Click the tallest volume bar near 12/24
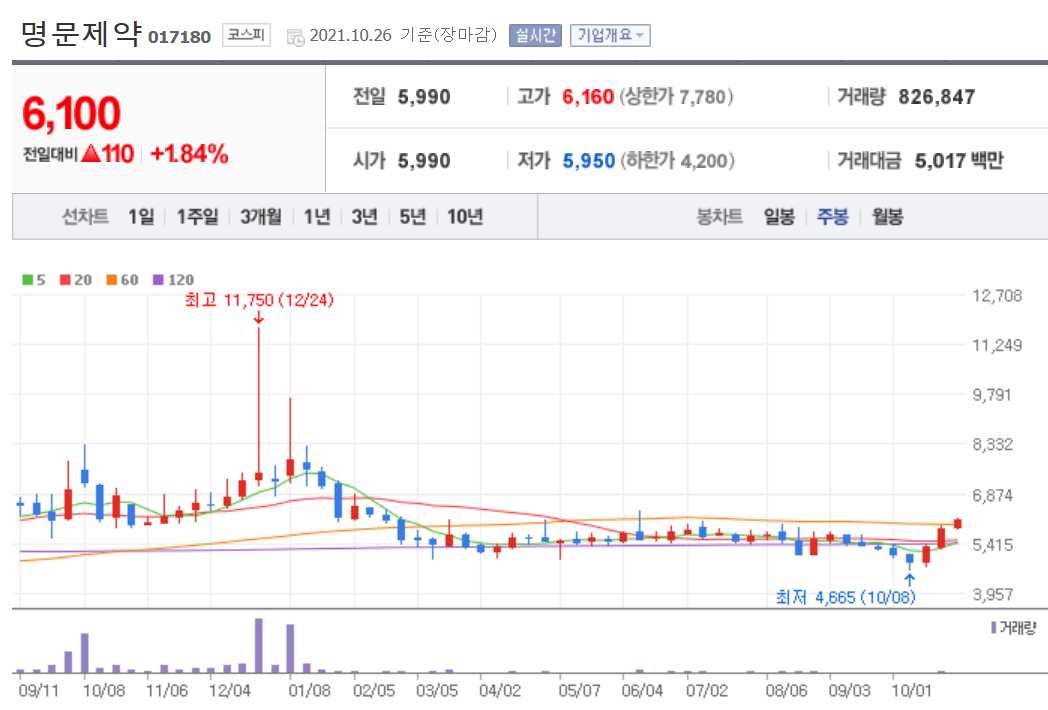This screenshot has width=1048, height=710. pyautogui.click(x=259, y=645)
